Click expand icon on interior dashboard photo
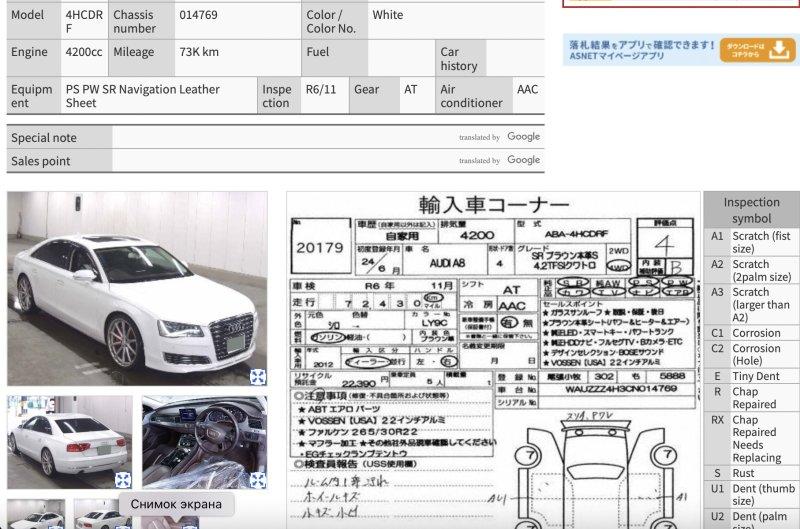 point(257,480)
